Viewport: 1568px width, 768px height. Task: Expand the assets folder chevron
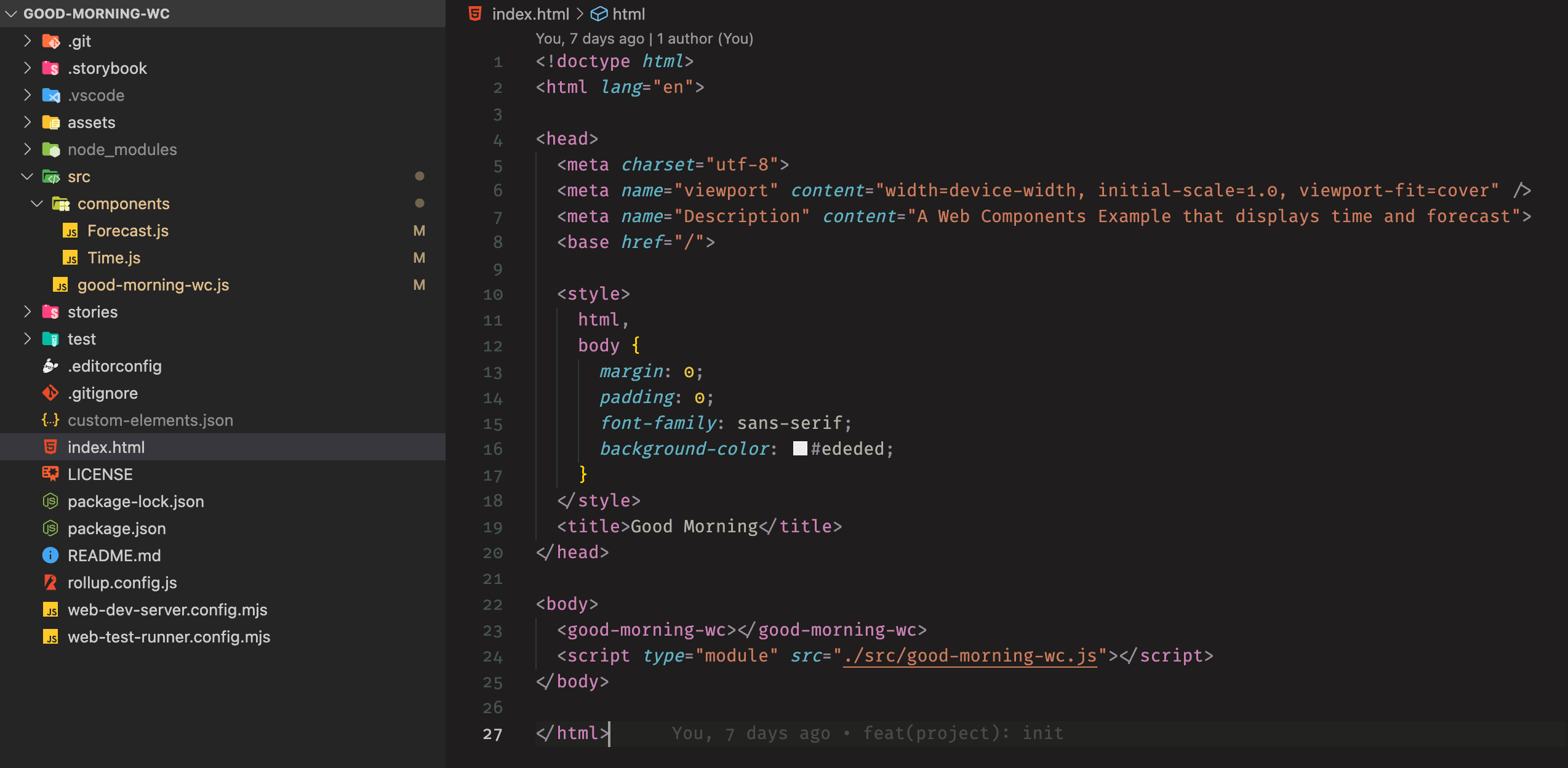(27, 122)
